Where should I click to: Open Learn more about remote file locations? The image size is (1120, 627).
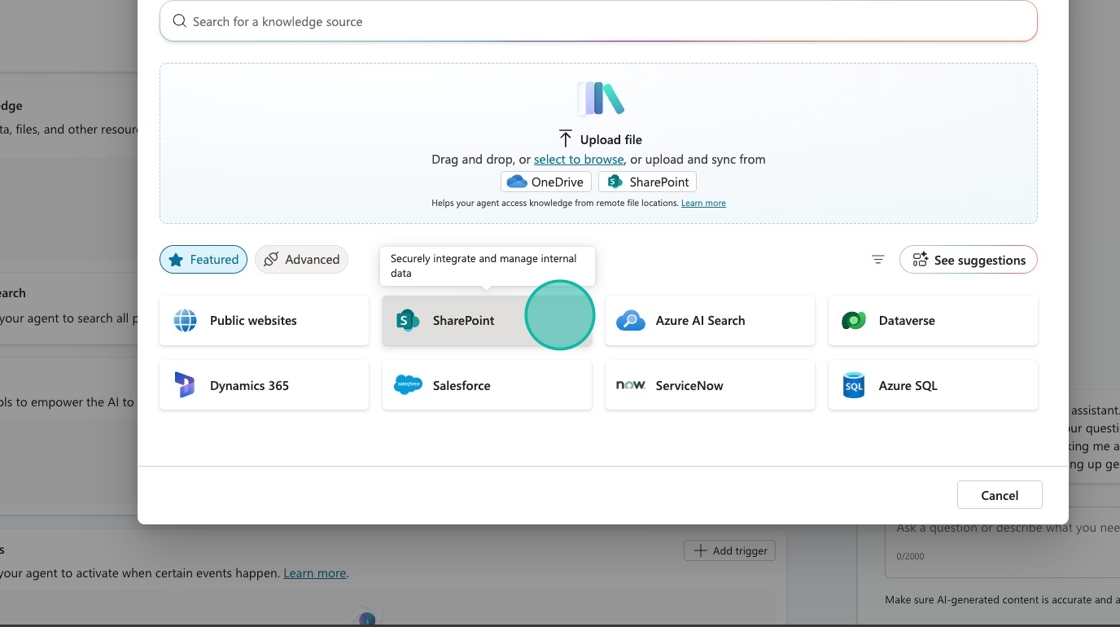click(703, 203)
